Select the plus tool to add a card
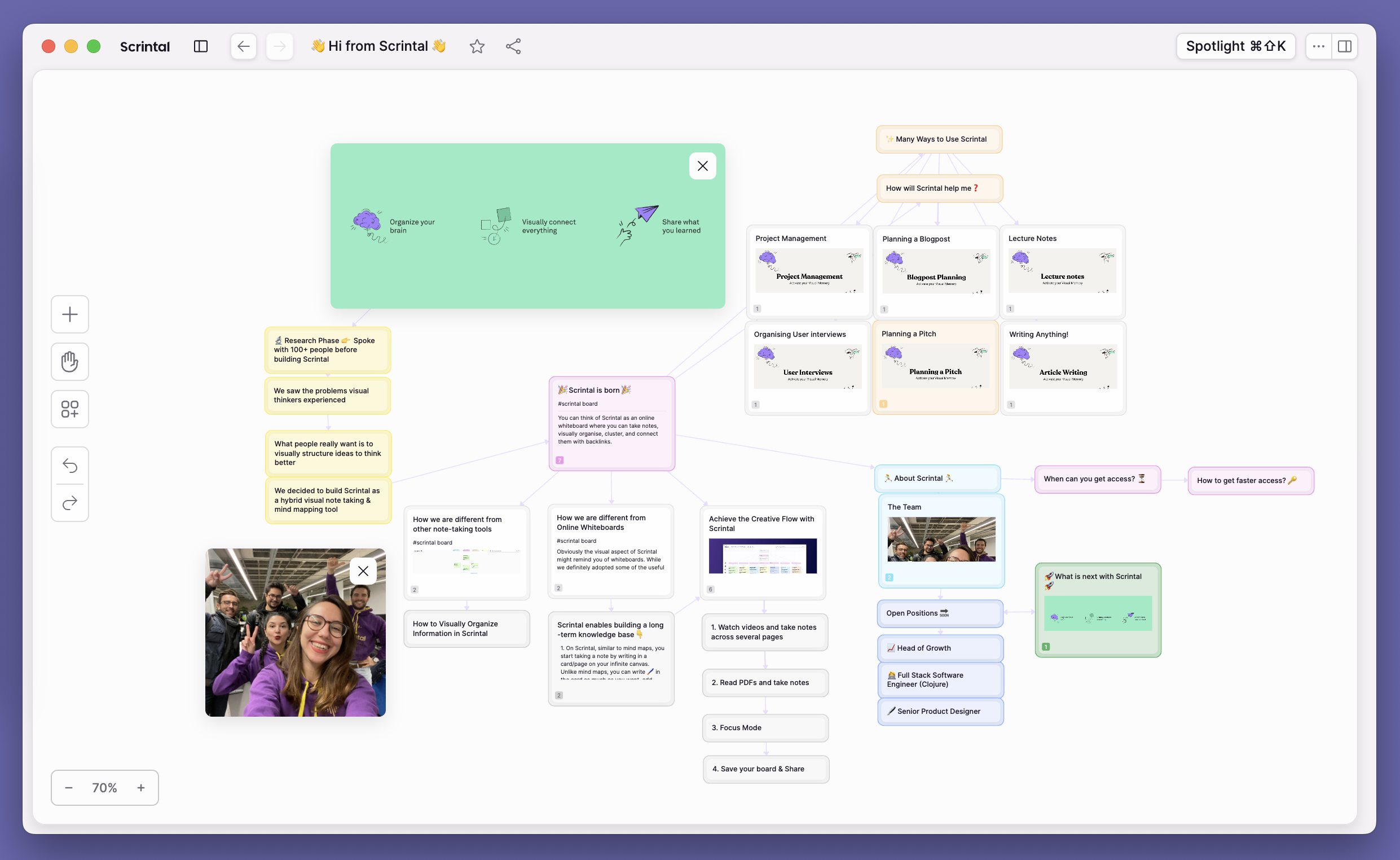 (69, 314)
